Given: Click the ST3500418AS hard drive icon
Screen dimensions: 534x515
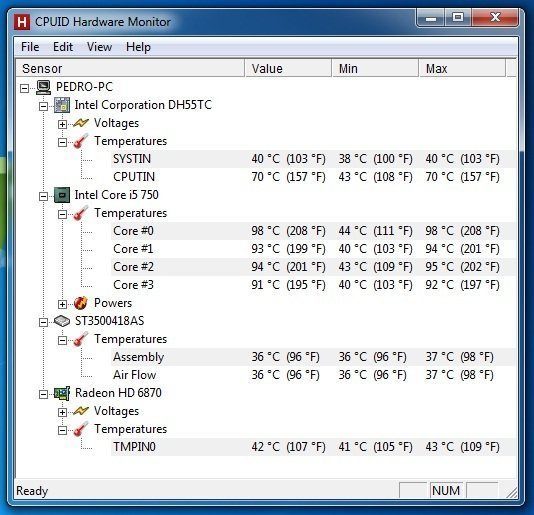Looking at the screenshot, I should tap(62, 321).
